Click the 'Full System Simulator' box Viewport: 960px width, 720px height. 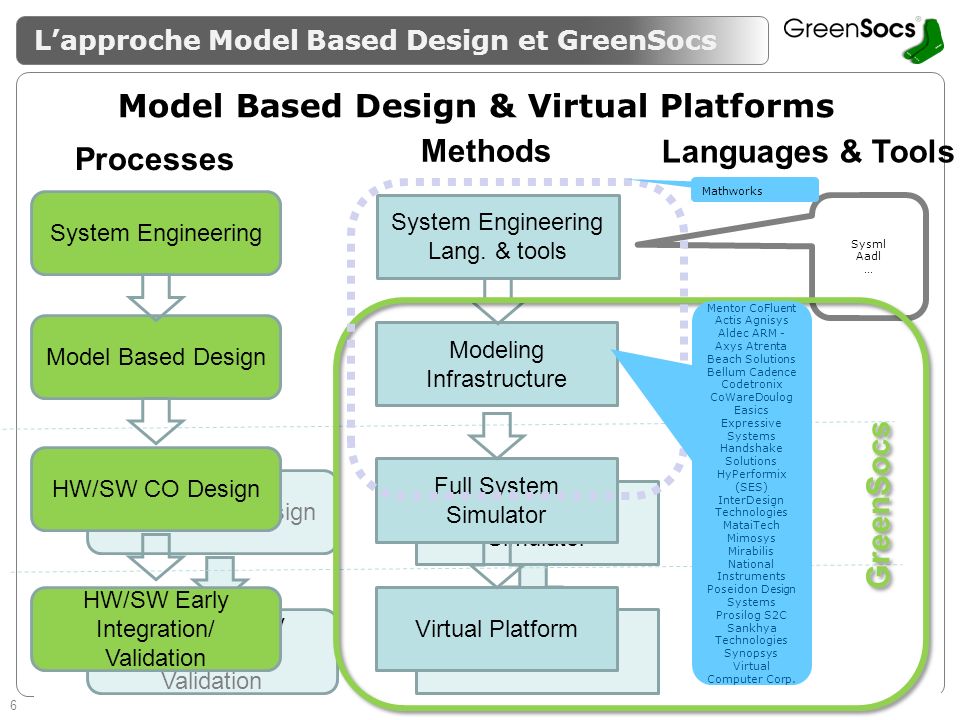(x=497, y=500)
